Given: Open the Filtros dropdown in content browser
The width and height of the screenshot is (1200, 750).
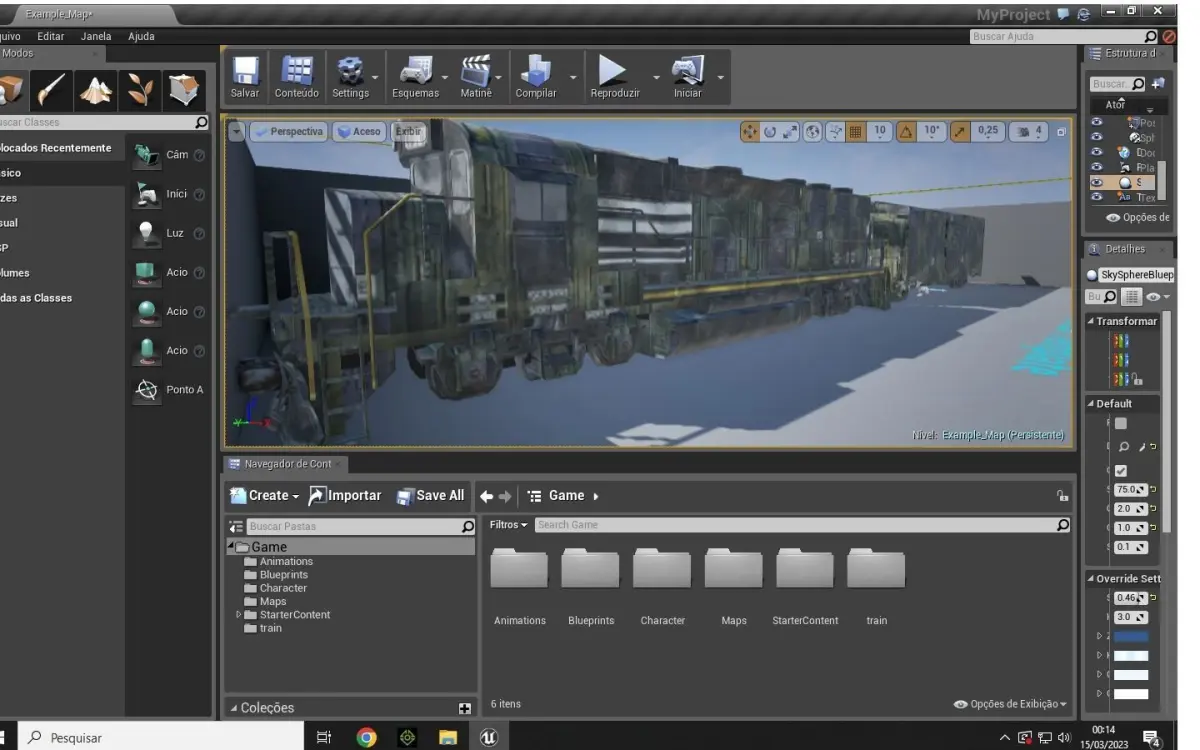Looking at the screenshot, I should [509, 525].
